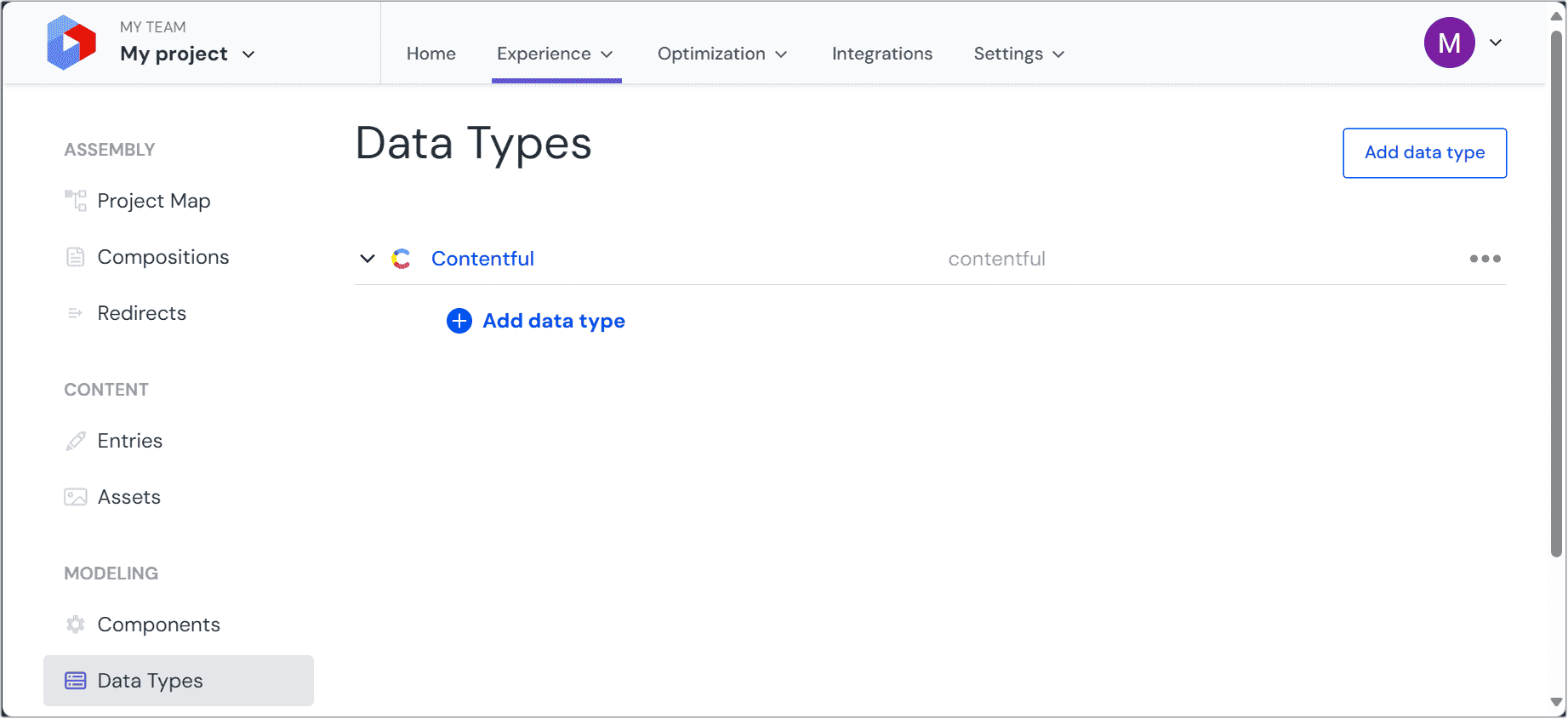Click the blue plus circle icon

pos(459,321)
